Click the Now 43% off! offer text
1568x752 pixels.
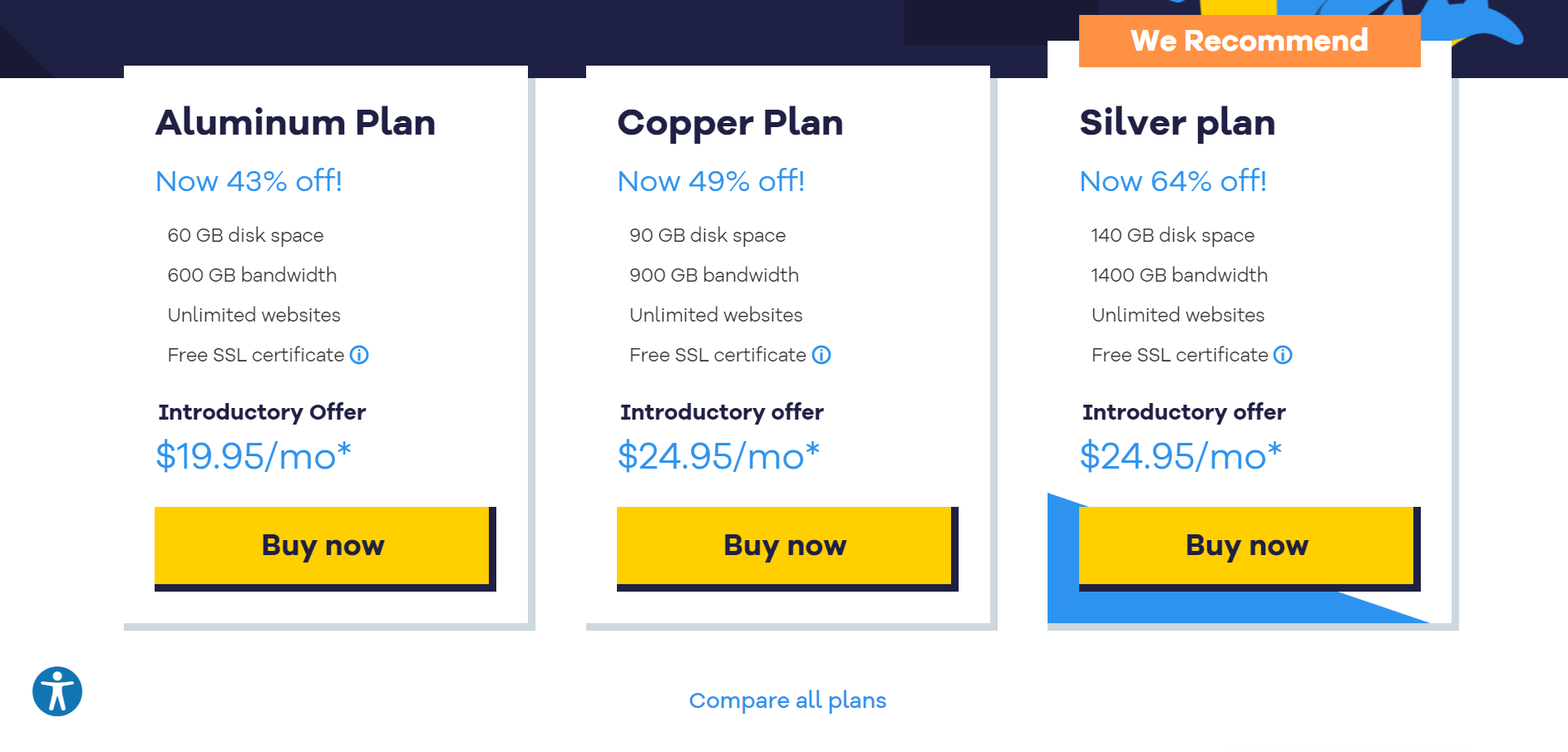coord(249,180)
